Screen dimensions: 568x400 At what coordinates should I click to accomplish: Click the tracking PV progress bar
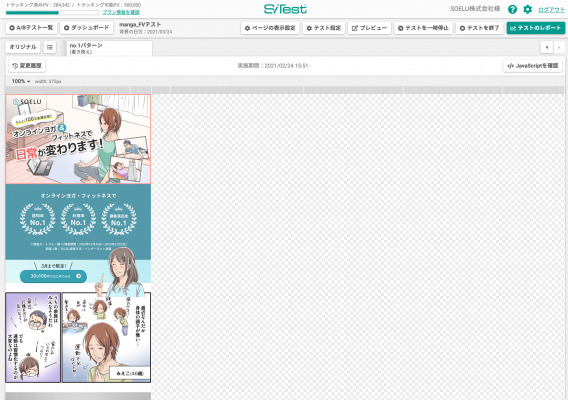52,13
